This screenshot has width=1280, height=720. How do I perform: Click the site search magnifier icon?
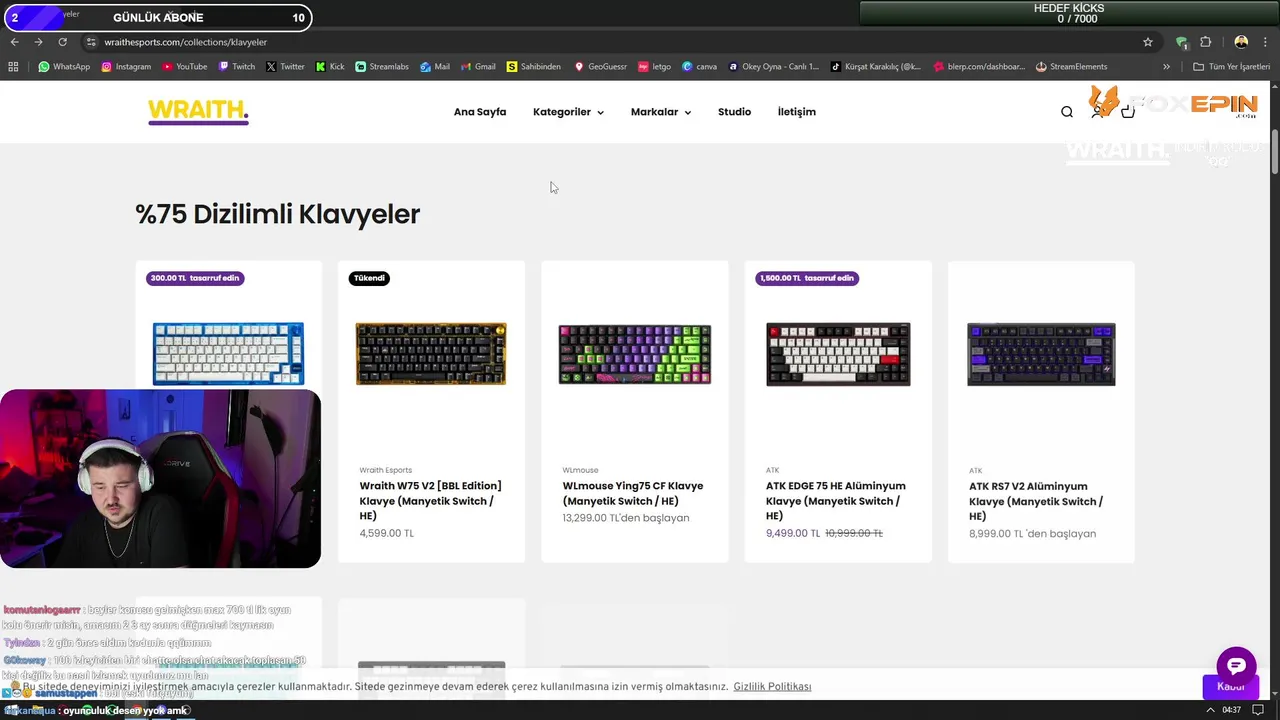pos(1067,112)
